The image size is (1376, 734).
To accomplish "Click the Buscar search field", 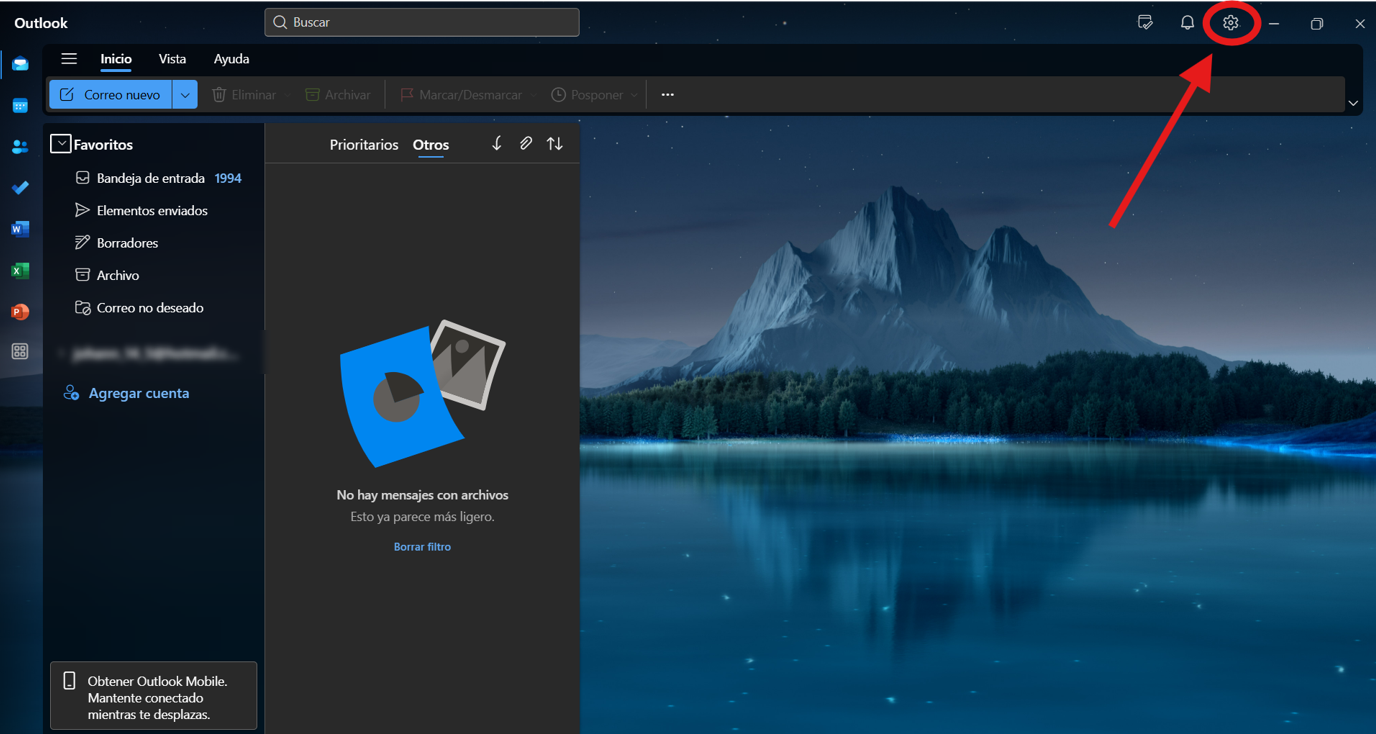I will tap(422, 22).
